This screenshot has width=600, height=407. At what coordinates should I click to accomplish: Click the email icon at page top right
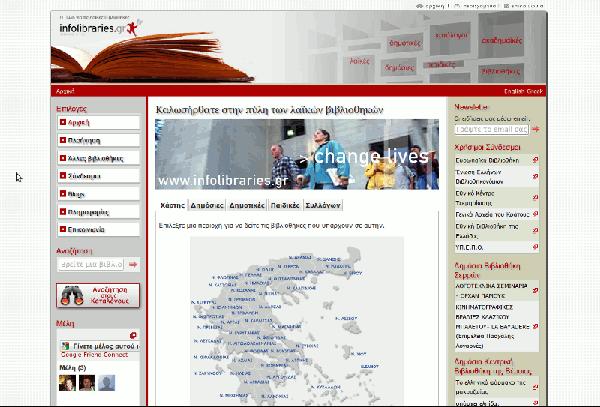506,6
